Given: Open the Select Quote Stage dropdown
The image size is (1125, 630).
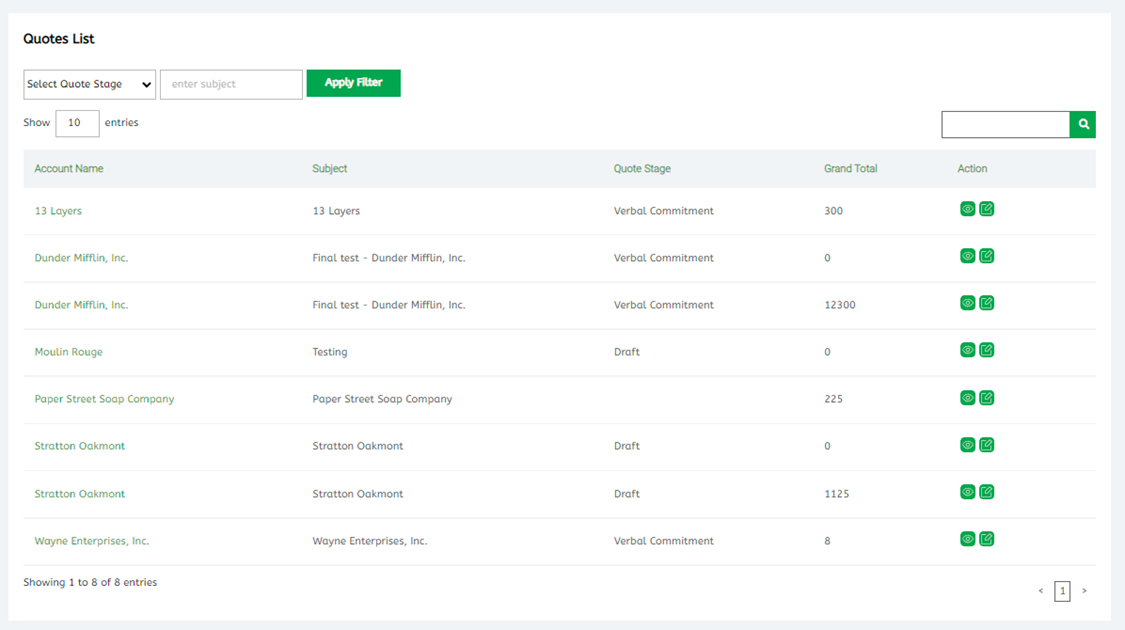Looking at the screenshot, I should (89, 85).
